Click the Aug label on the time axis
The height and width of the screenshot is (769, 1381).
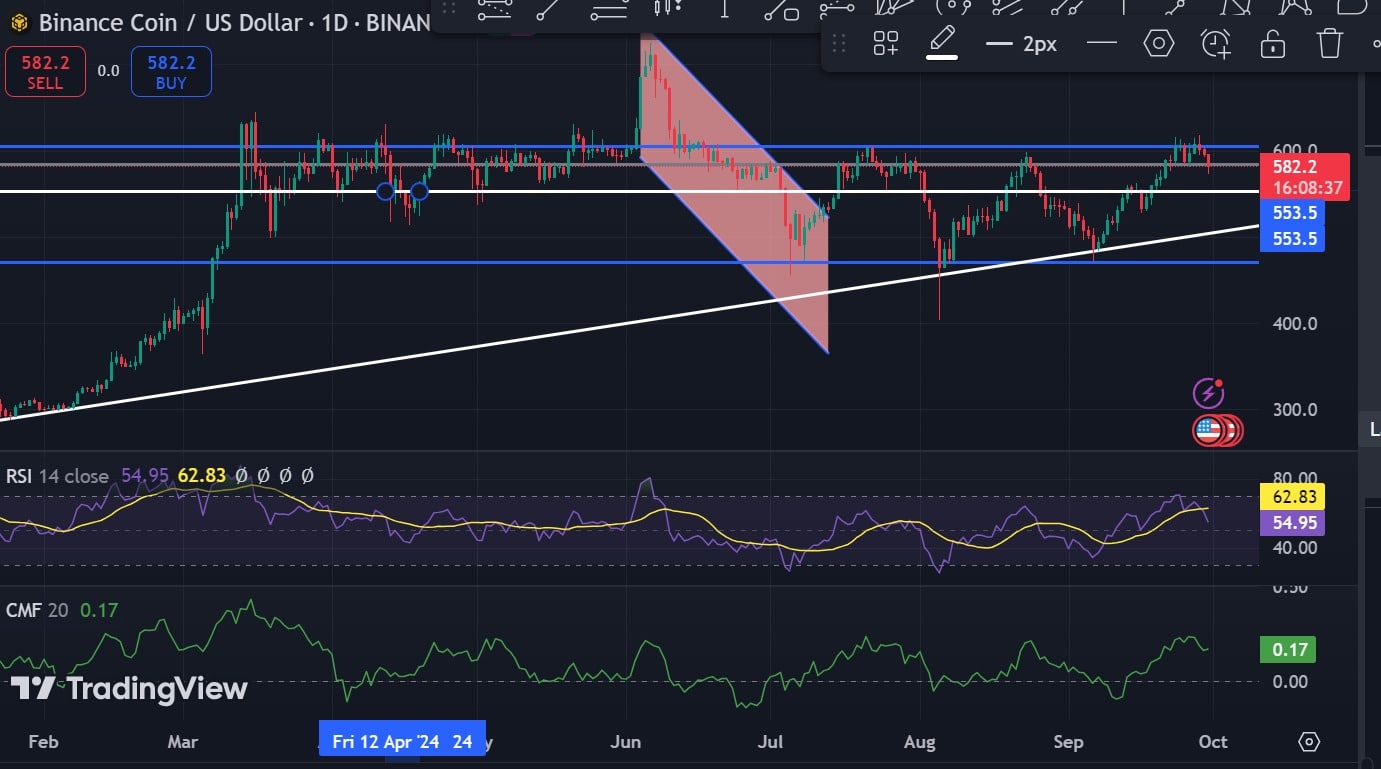(919, 742)
